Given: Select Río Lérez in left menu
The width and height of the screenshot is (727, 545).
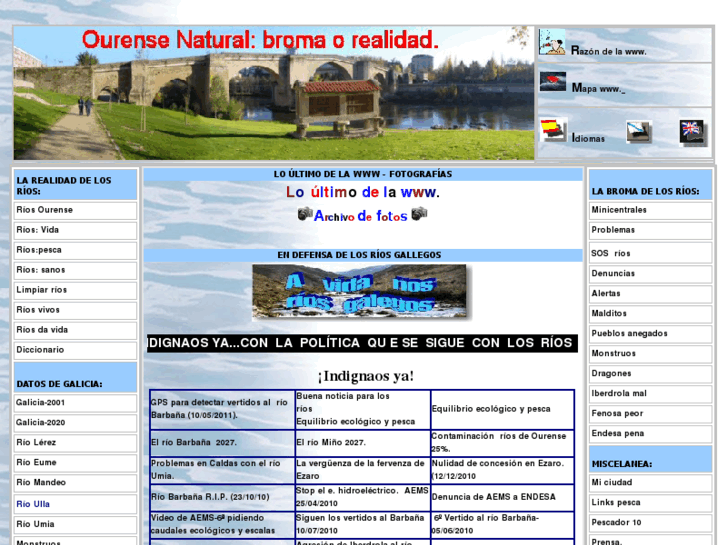Looking at the screenshot, I should click(x=75, y=442).
